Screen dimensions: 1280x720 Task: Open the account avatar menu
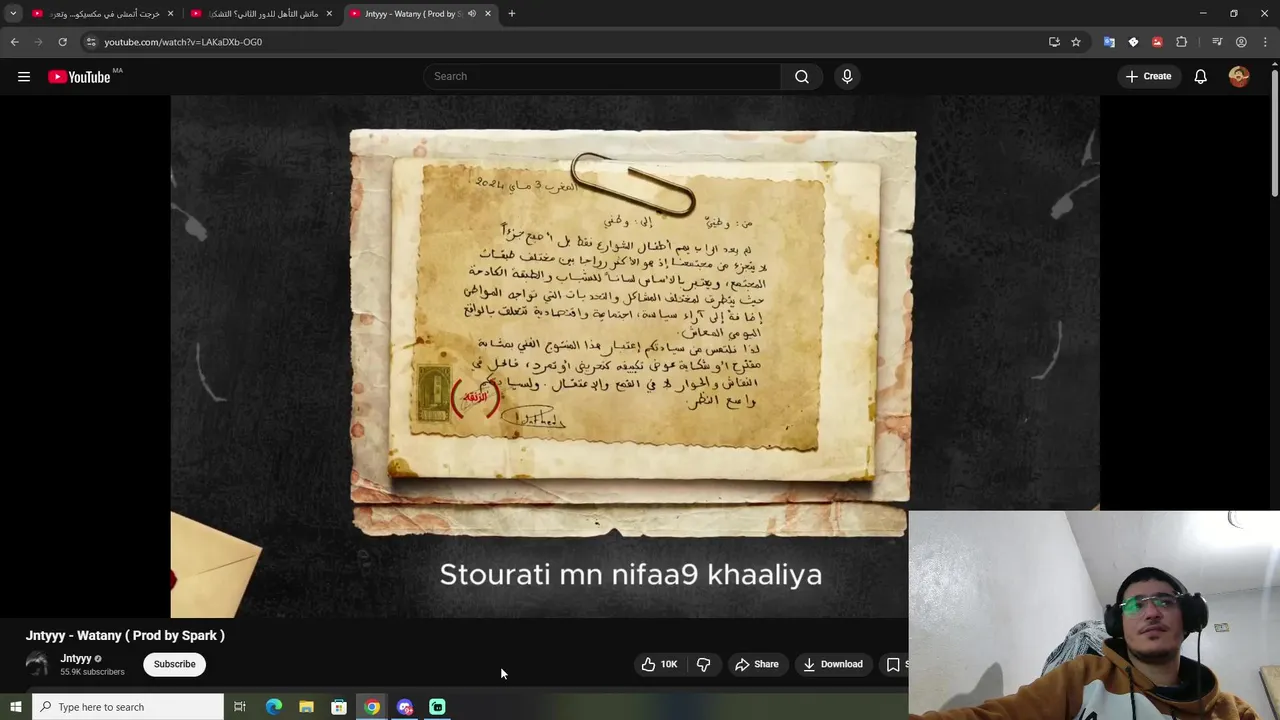click(1239, 77)
